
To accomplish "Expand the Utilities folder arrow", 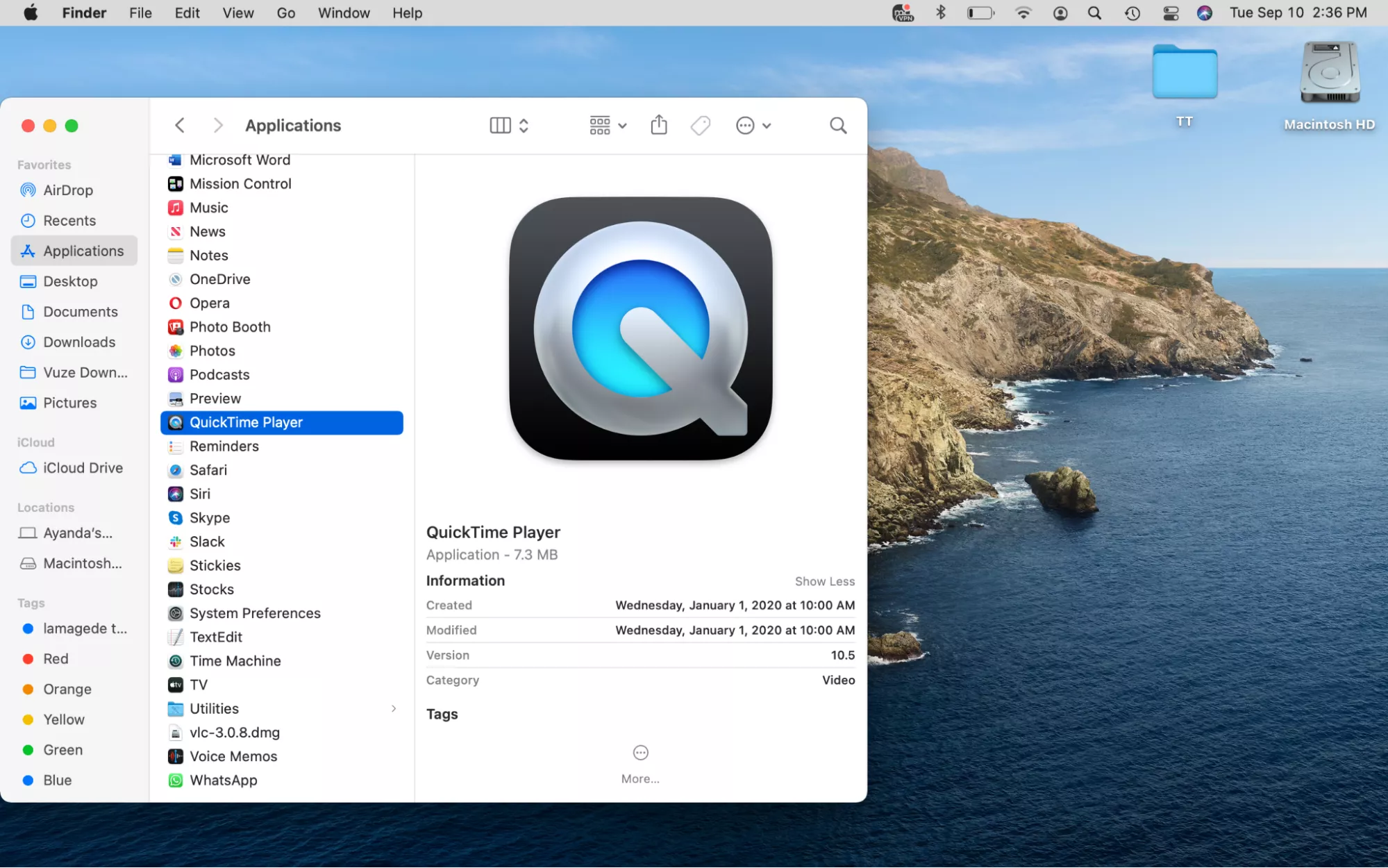I will (394, 708).
